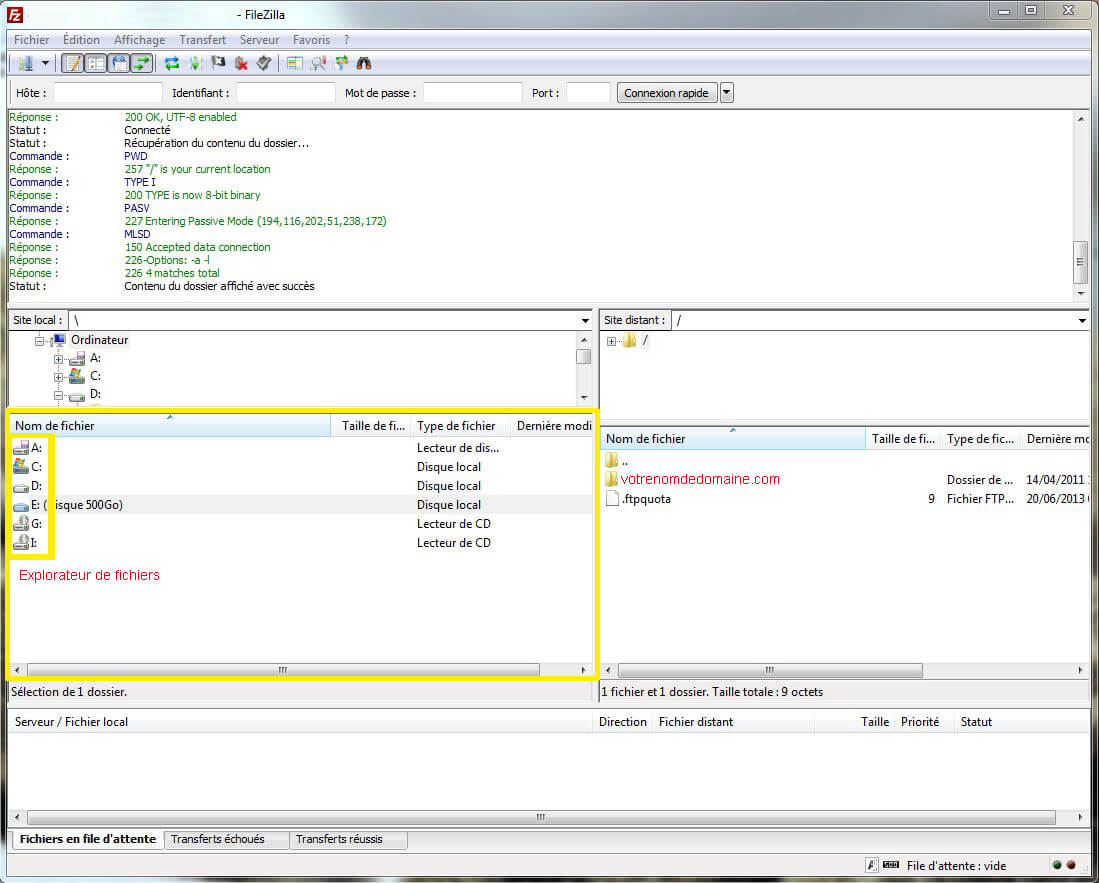The width and height of the screenshot is (1099, 883).
Task: Select Ordinateur in the local tree
Action: click(100, 340)
